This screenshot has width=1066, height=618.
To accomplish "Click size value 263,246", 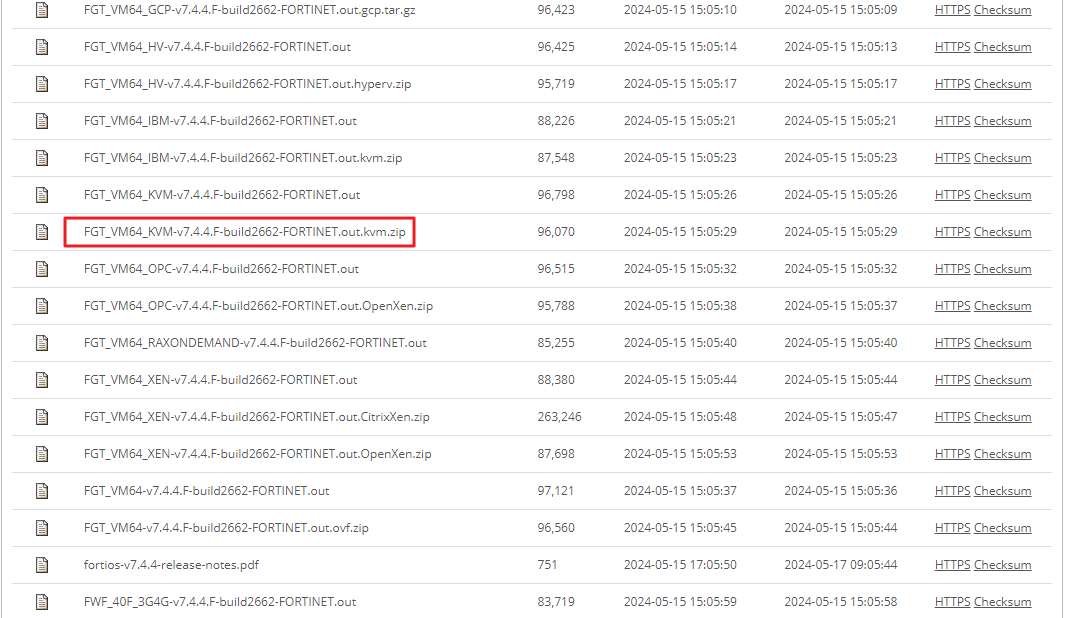I will (560, 417).
